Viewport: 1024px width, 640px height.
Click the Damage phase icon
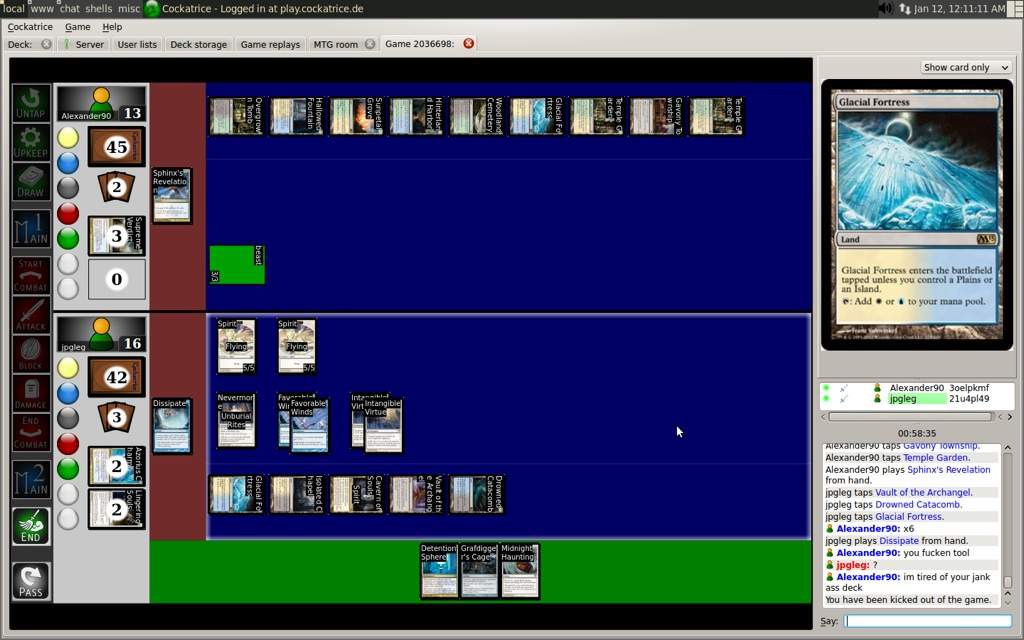click(31, 393)
